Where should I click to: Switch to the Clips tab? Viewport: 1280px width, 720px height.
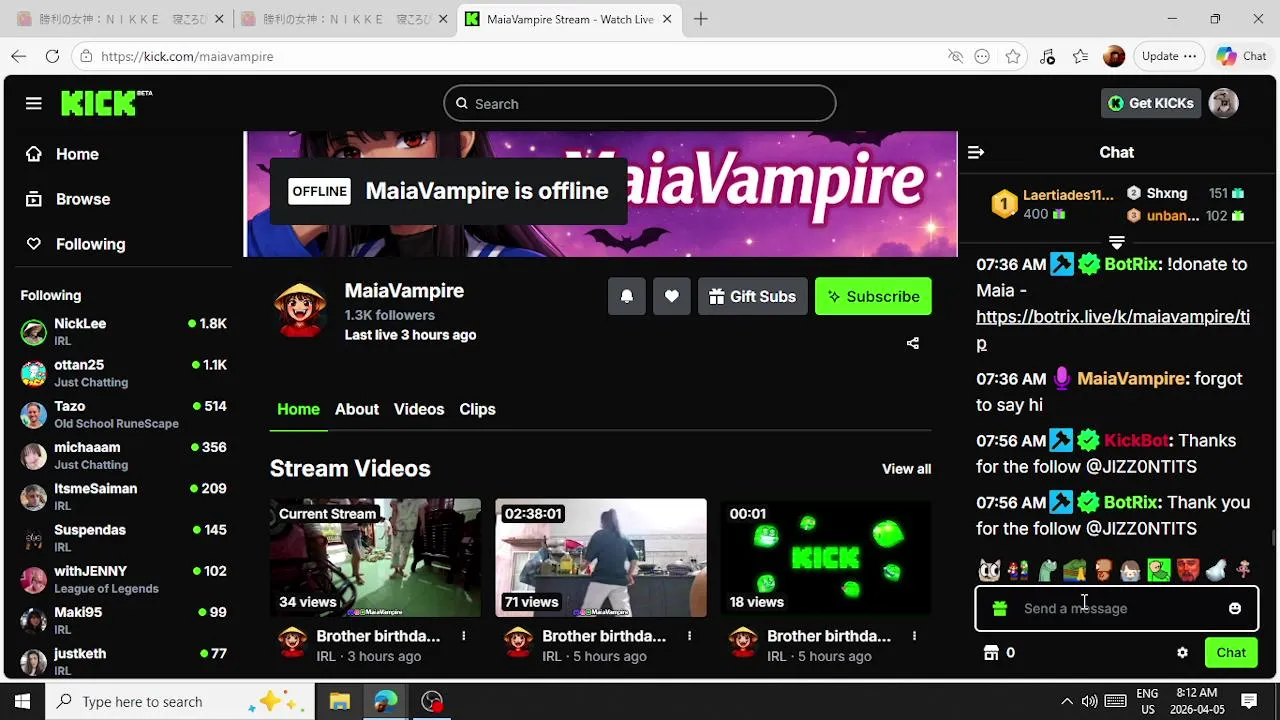[x=477, y=409]
